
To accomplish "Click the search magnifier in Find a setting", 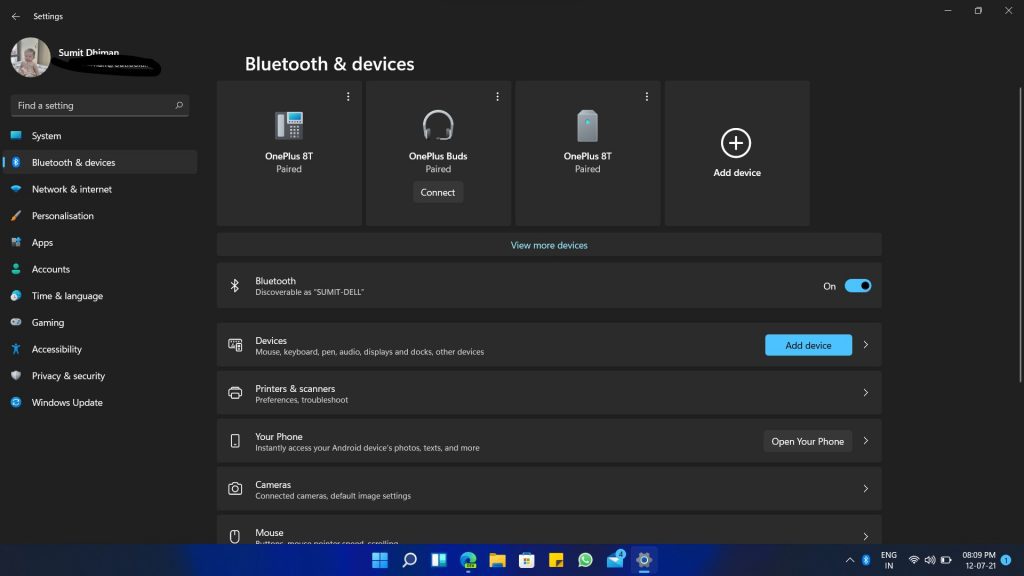I will click(x=178, y=105).
